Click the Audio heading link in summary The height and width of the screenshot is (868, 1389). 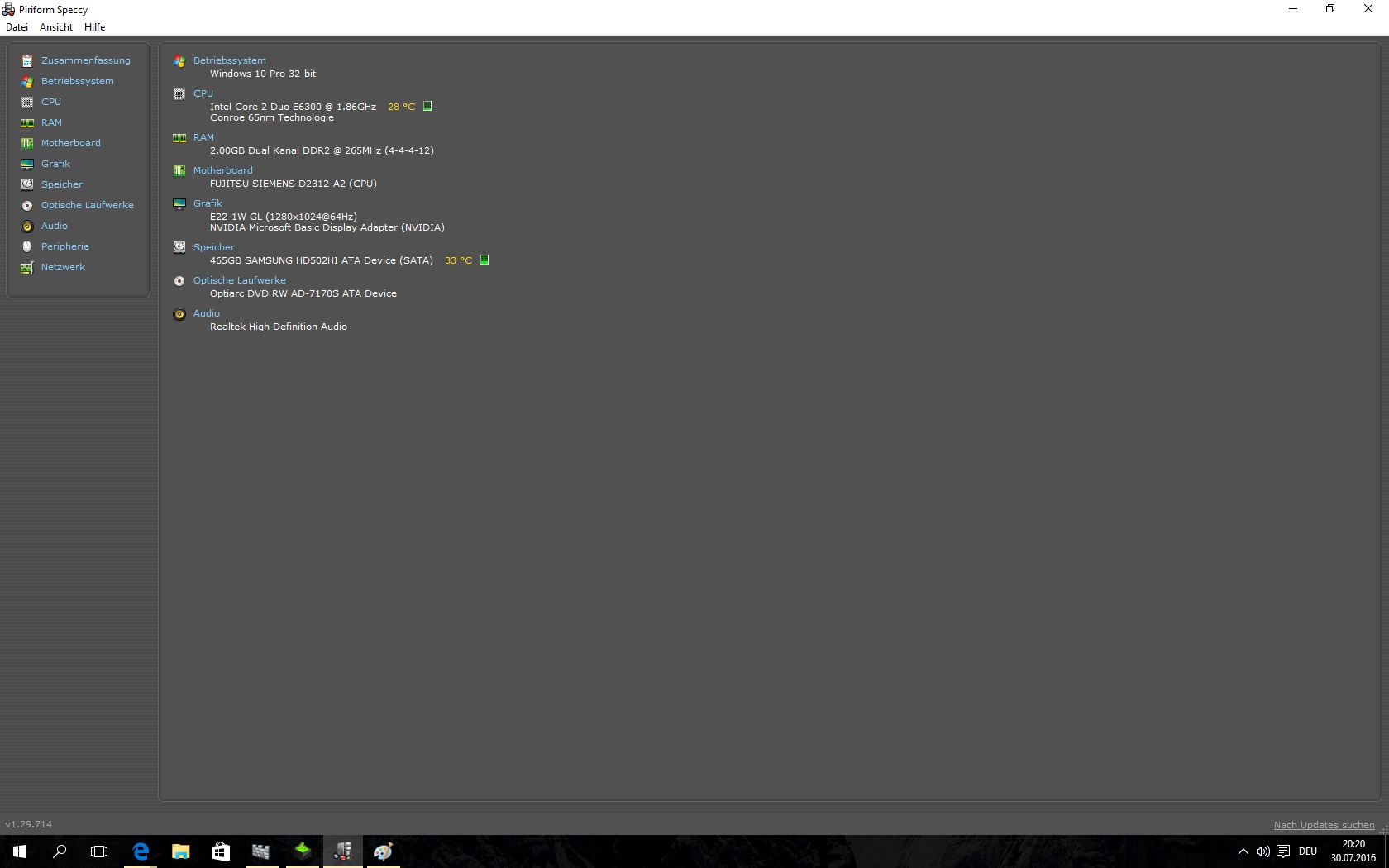click(207, 313)
